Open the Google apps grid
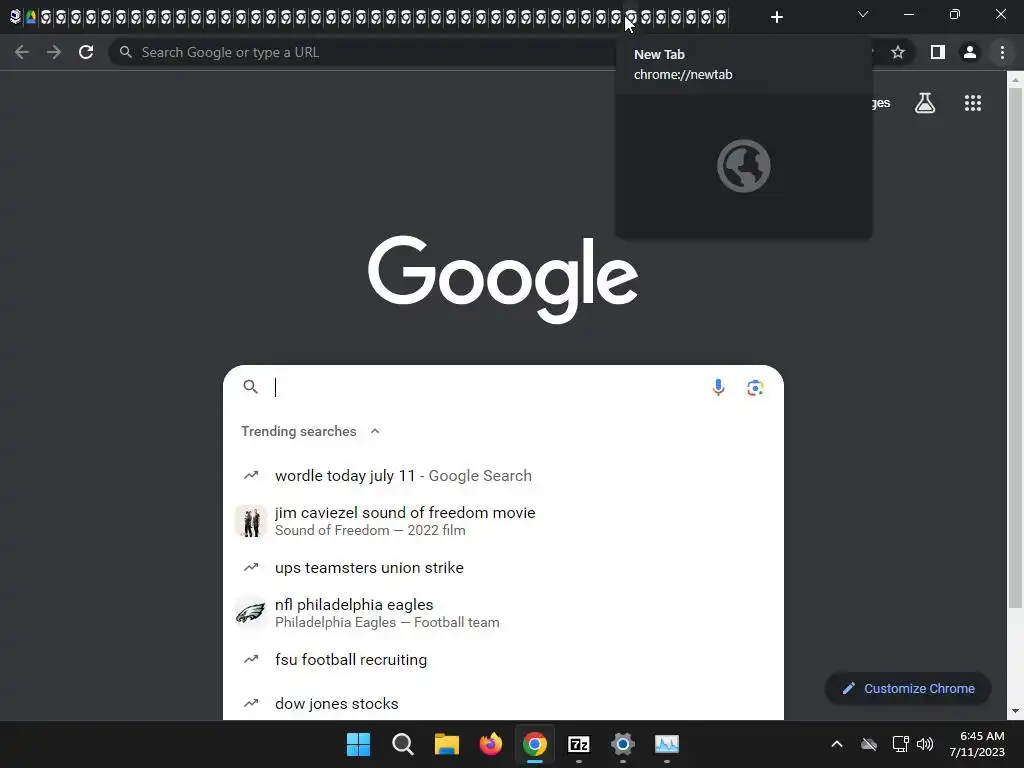This screenshot has height=768, width=1024. 973,103
